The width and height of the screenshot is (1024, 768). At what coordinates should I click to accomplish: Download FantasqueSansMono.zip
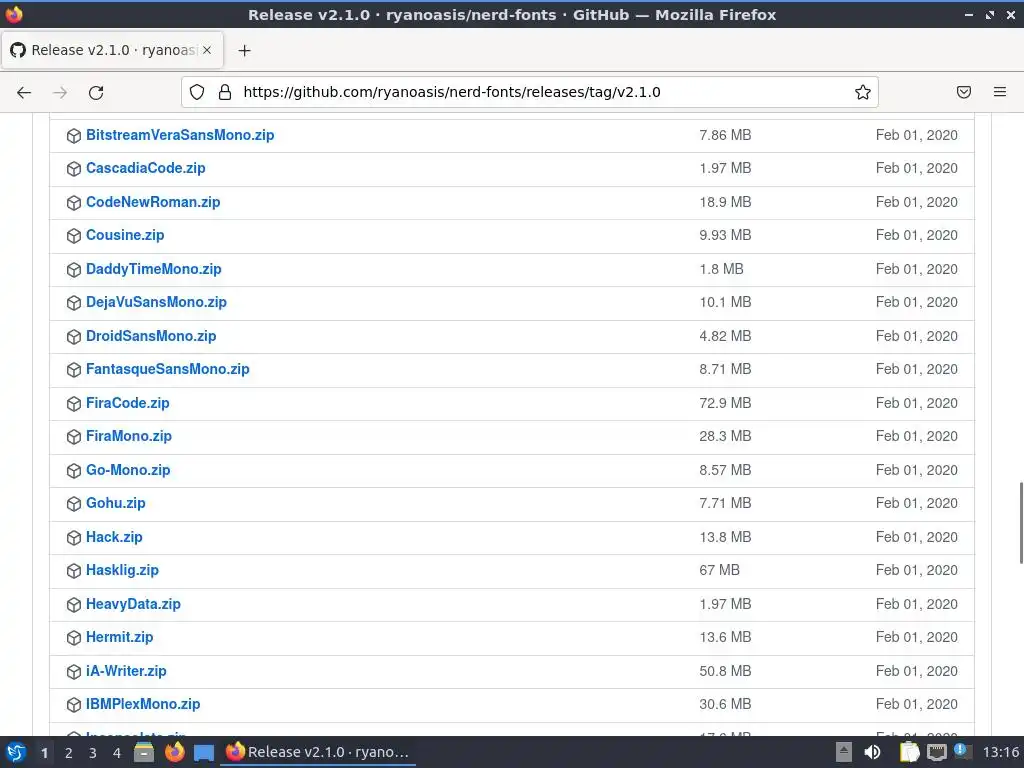coord(167,370)
